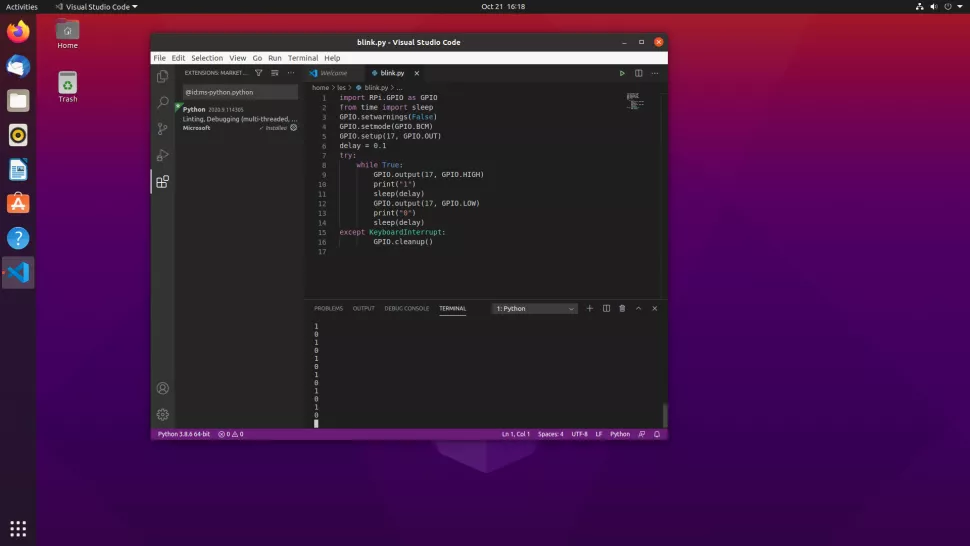The image size is (970, 546).
Task: Select the Python interpreter in status bar
Action: (x=184, y=434)
